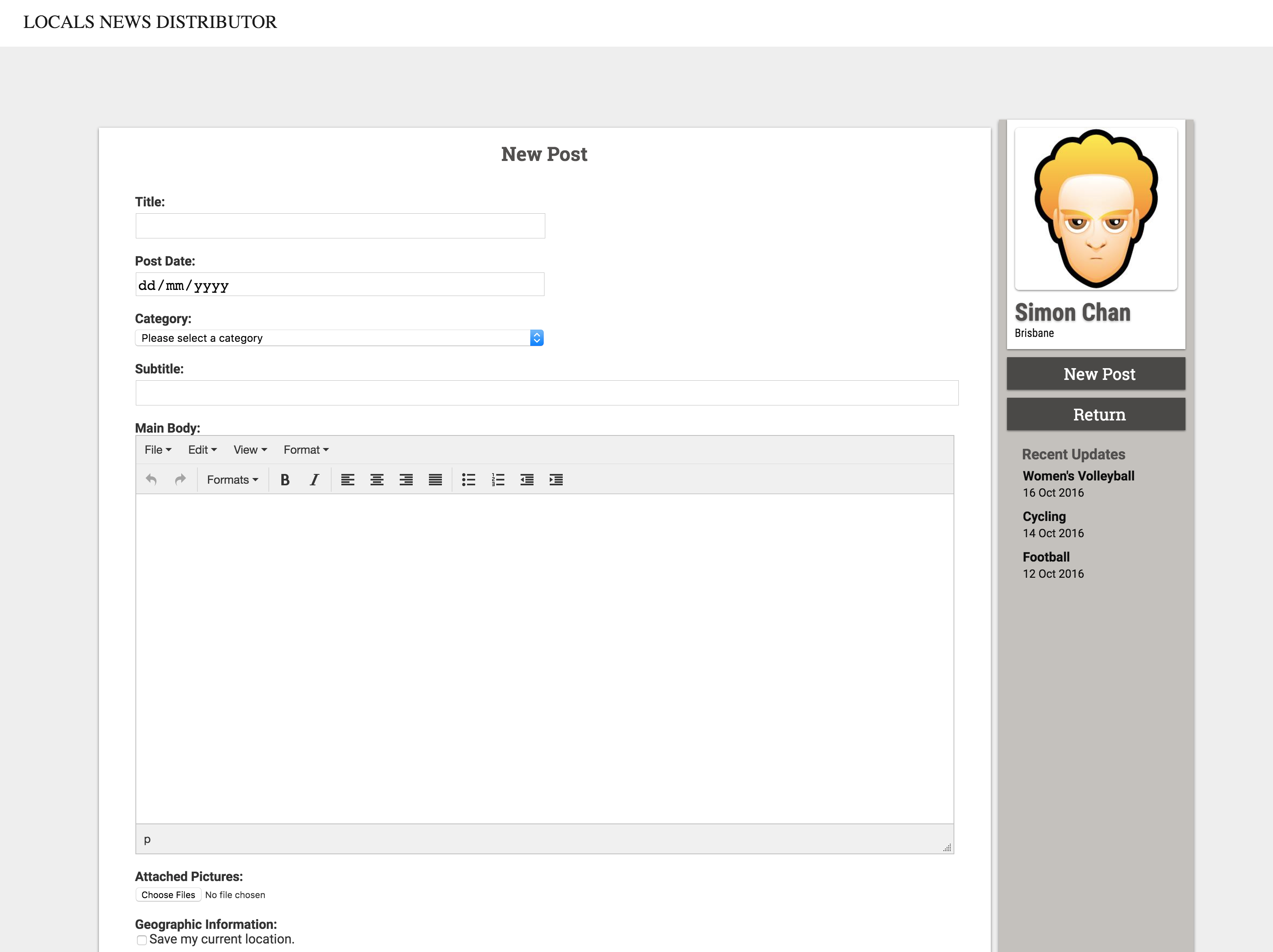Screen dimensions: 1273x952
Task: Open Women's Volleyball update
Action: coord(1078,476)
